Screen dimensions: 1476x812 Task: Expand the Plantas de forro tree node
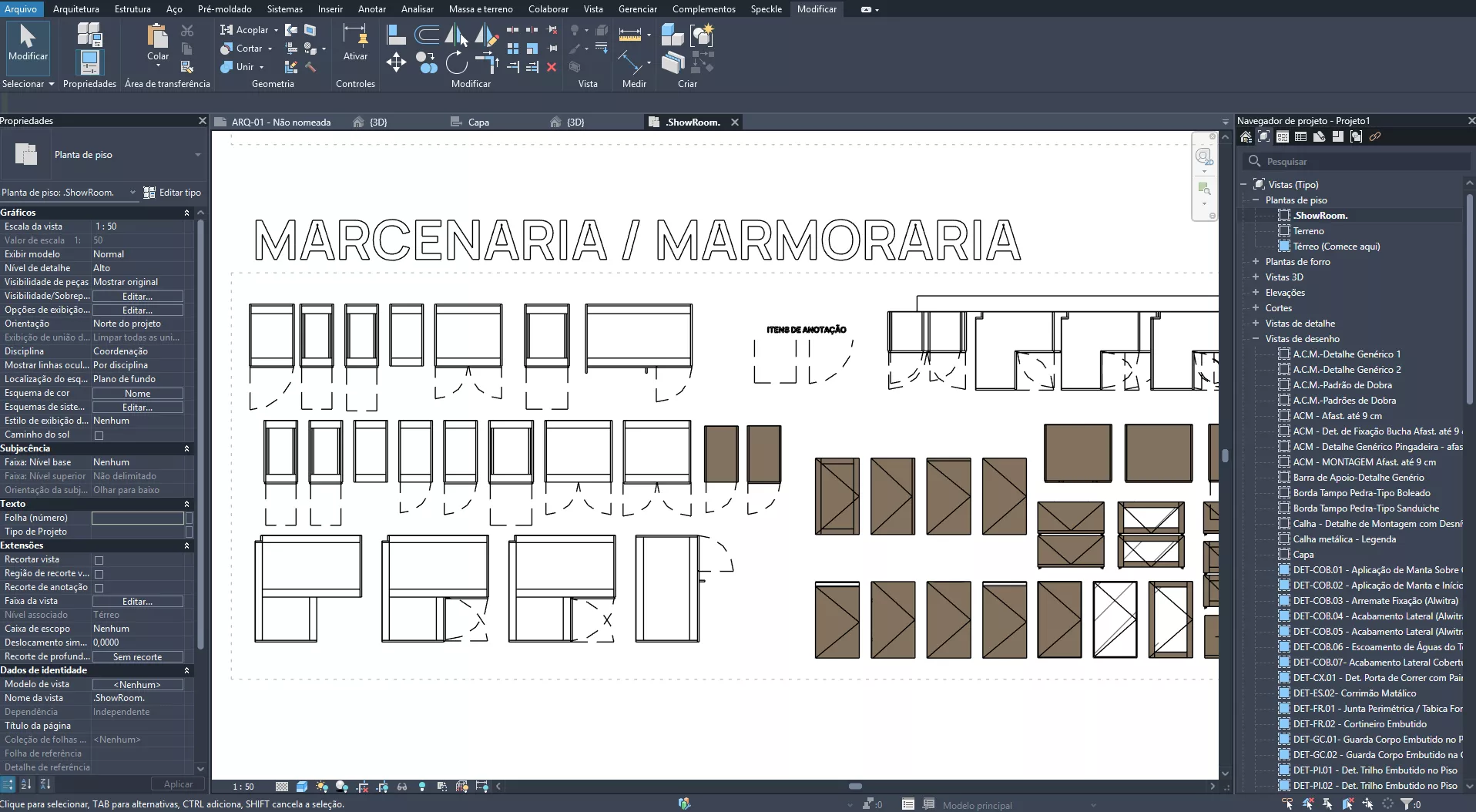[1256, 262]
